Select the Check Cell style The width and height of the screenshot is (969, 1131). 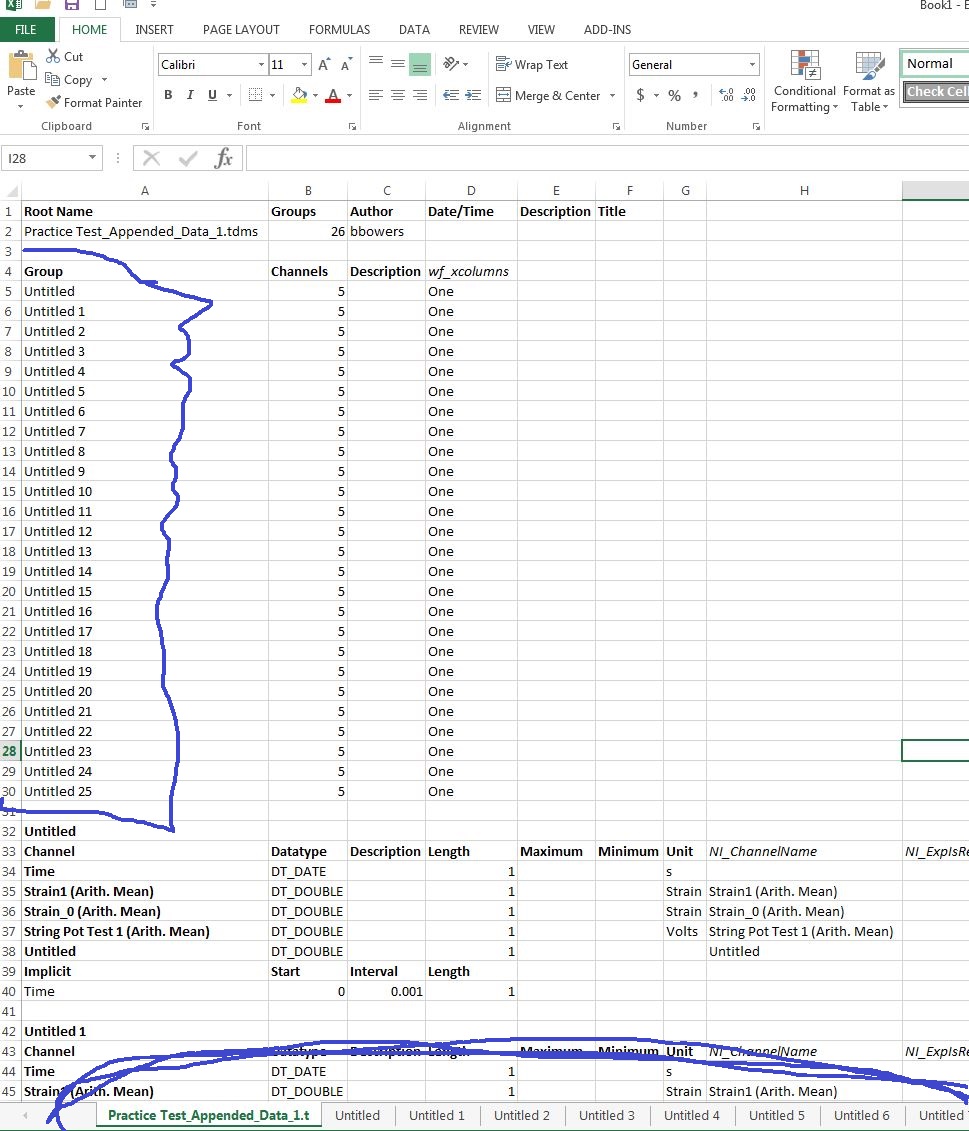(936, 92)
